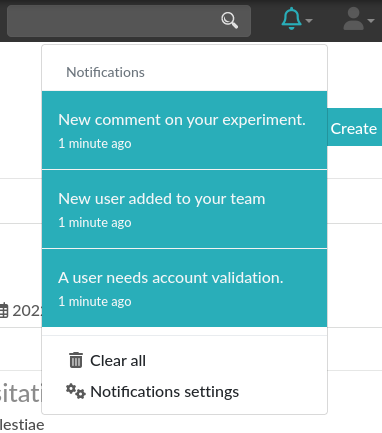Open the 'New user added to your team' notification
This screenshot has height=433, width=382.
(184, 209)
